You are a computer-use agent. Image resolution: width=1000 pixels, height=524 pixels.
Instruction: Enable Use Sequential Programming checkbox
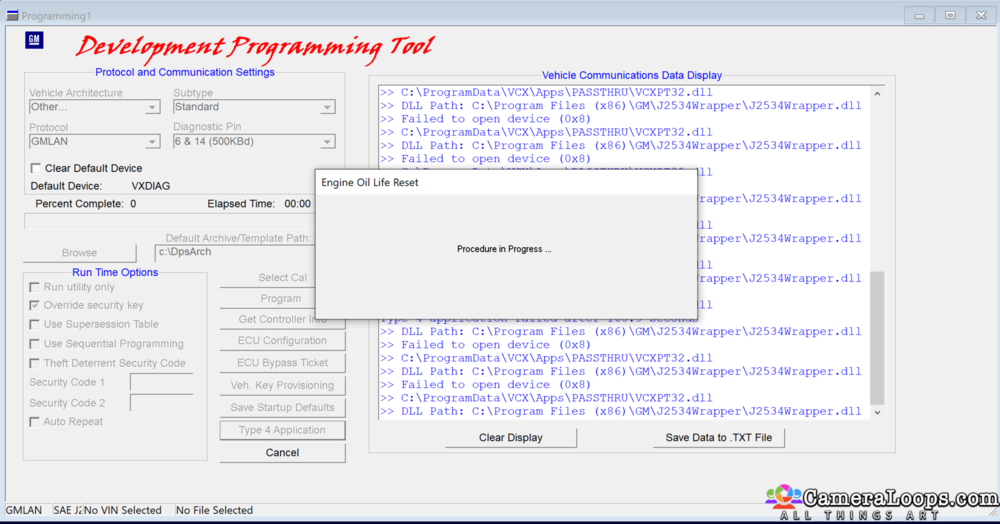click(x=34, y=344)
